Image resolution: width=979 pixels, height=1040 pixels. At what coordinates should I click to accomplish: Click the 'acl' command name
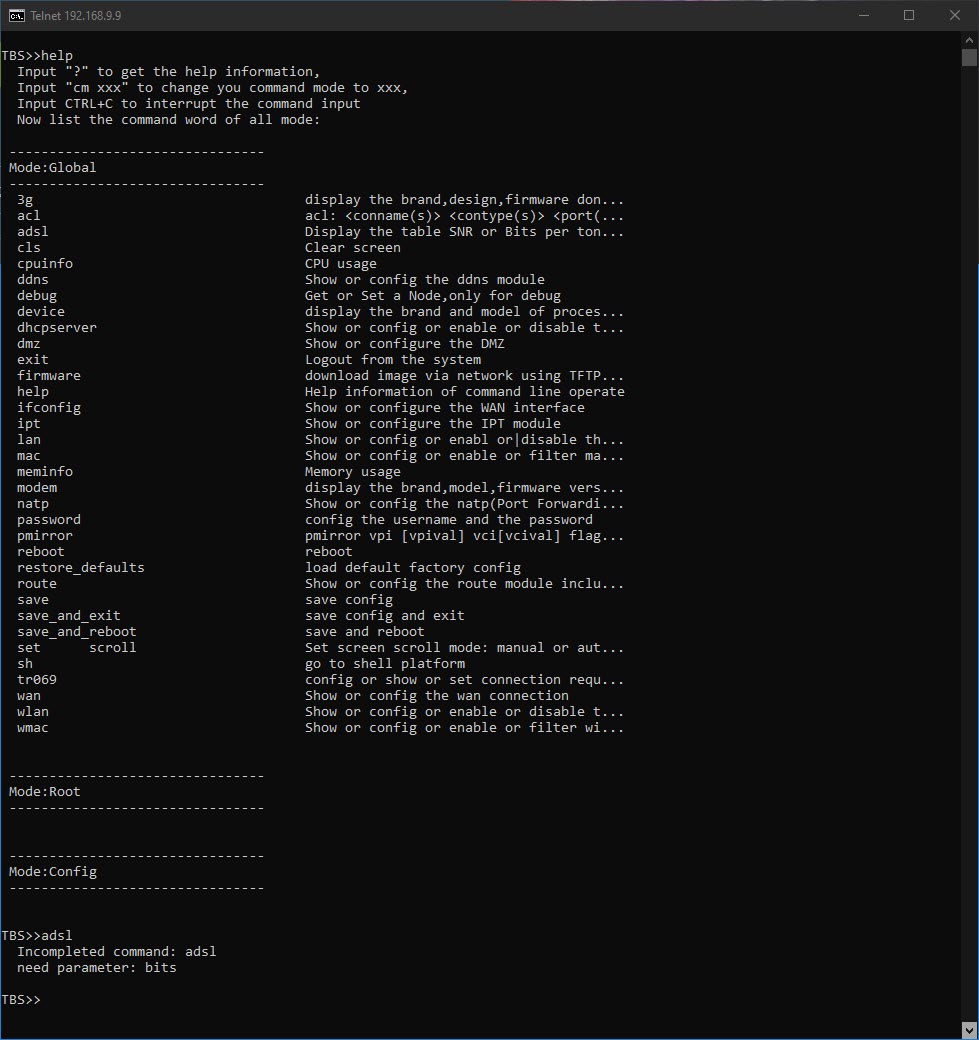pos(29,216)
